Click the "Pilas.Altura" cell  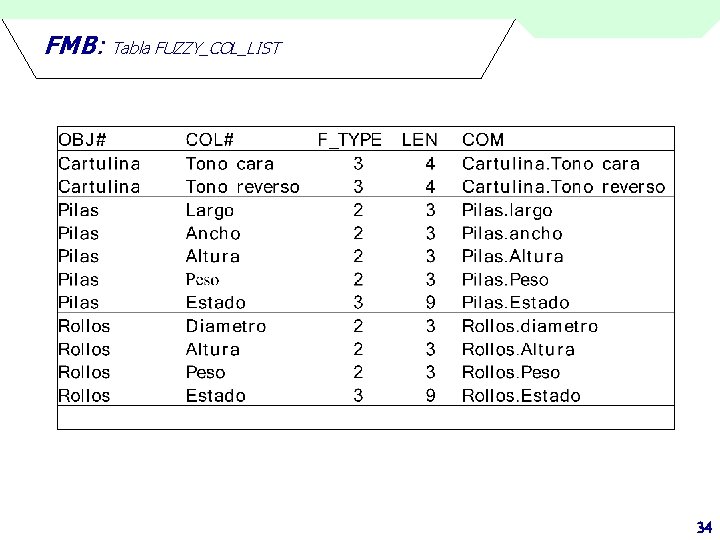click(512, 257)
